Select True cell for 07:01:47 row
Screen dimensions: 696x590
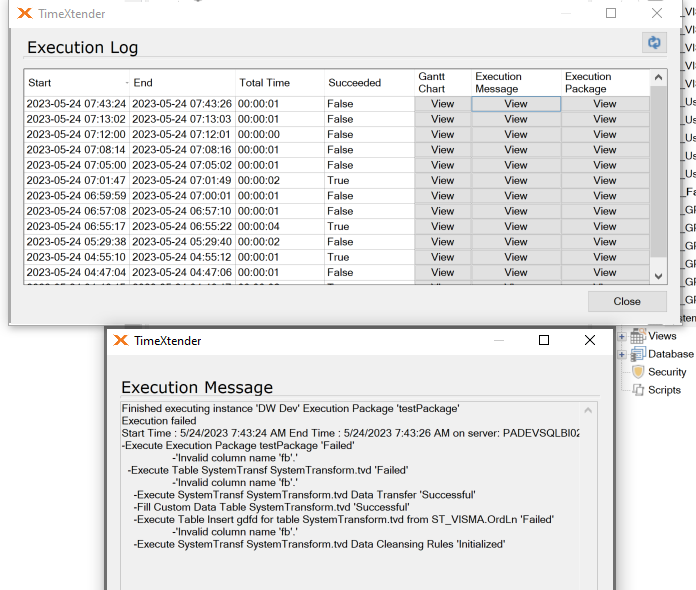tap(369, 181)
